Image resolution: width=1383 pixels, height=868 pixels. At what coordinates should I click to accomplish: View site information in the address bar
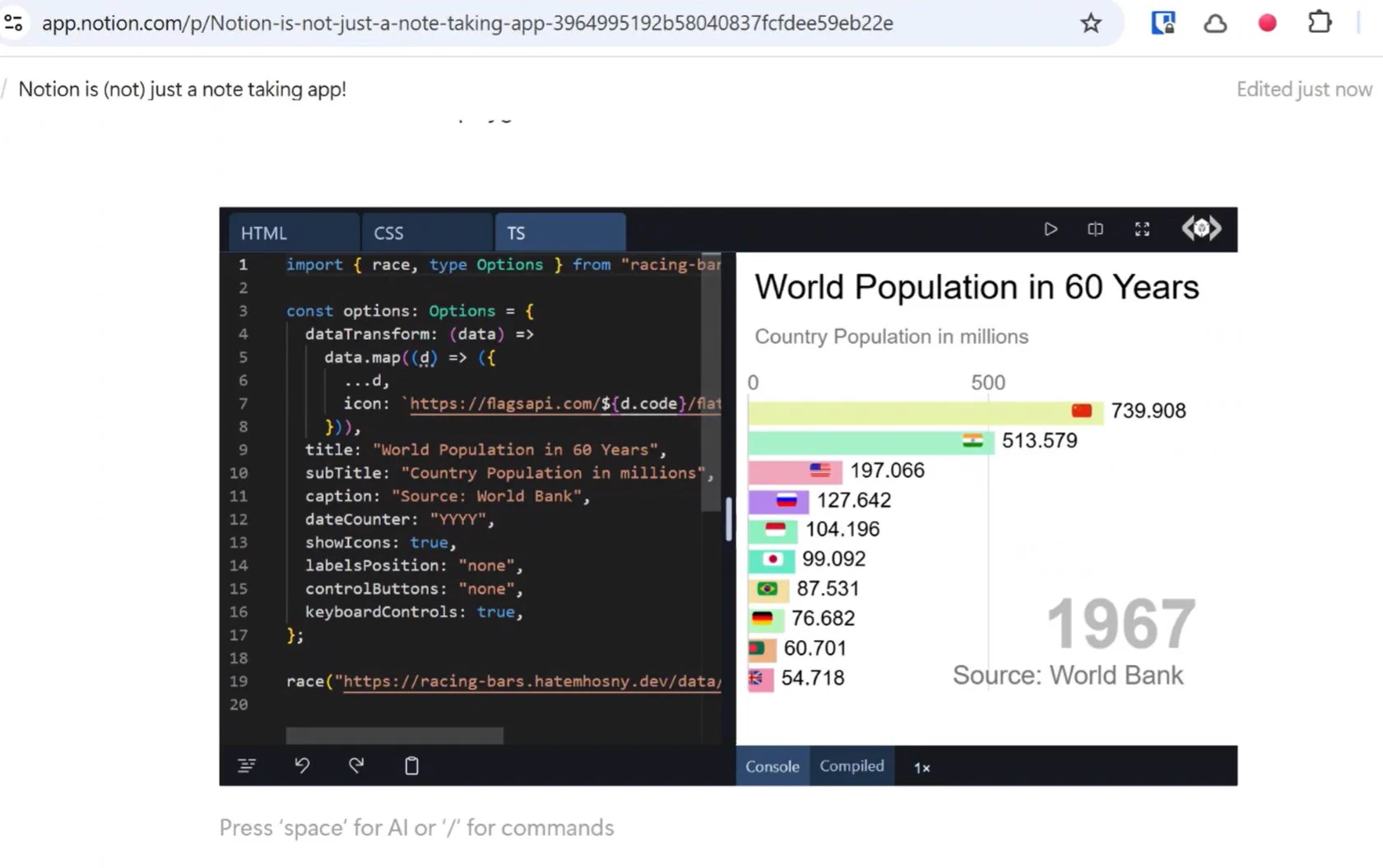click(13, 23)
